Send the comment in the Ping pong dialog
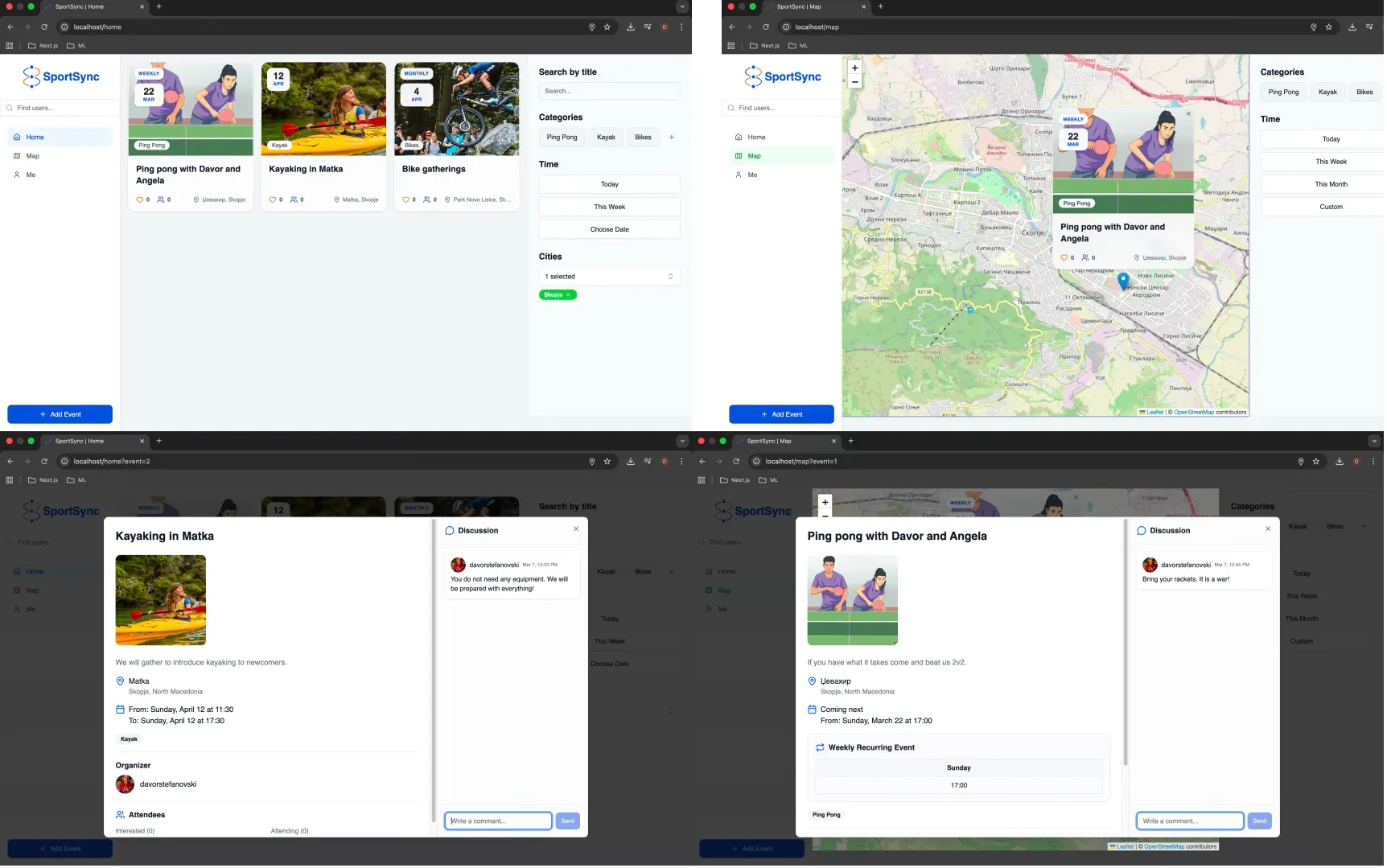Screen dimensions: 1387x868 [1262, 822]
